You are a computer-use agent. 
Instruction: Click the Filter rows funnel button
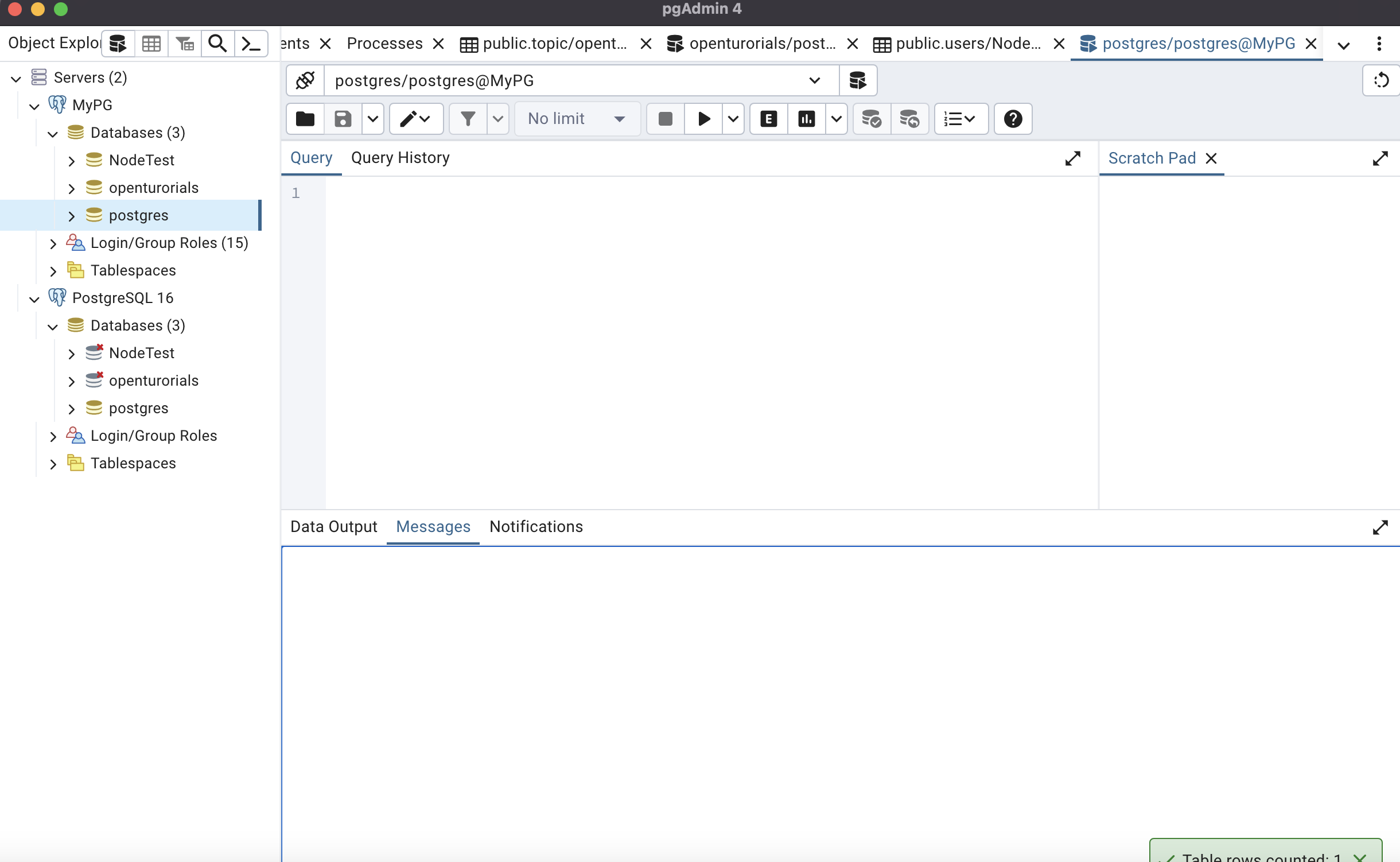point(468,119)
